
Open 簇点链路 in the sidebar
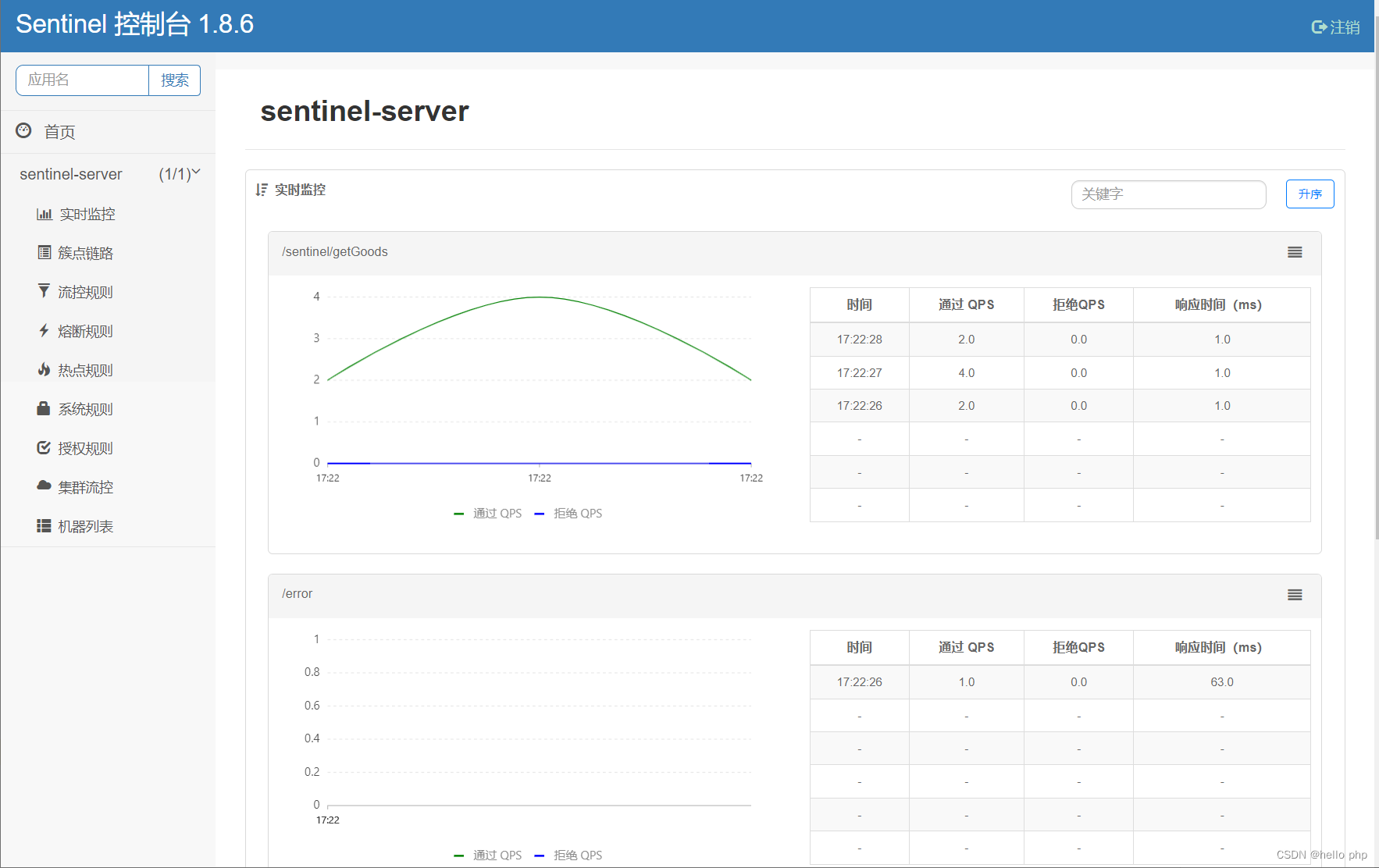[x=86, y=253]
